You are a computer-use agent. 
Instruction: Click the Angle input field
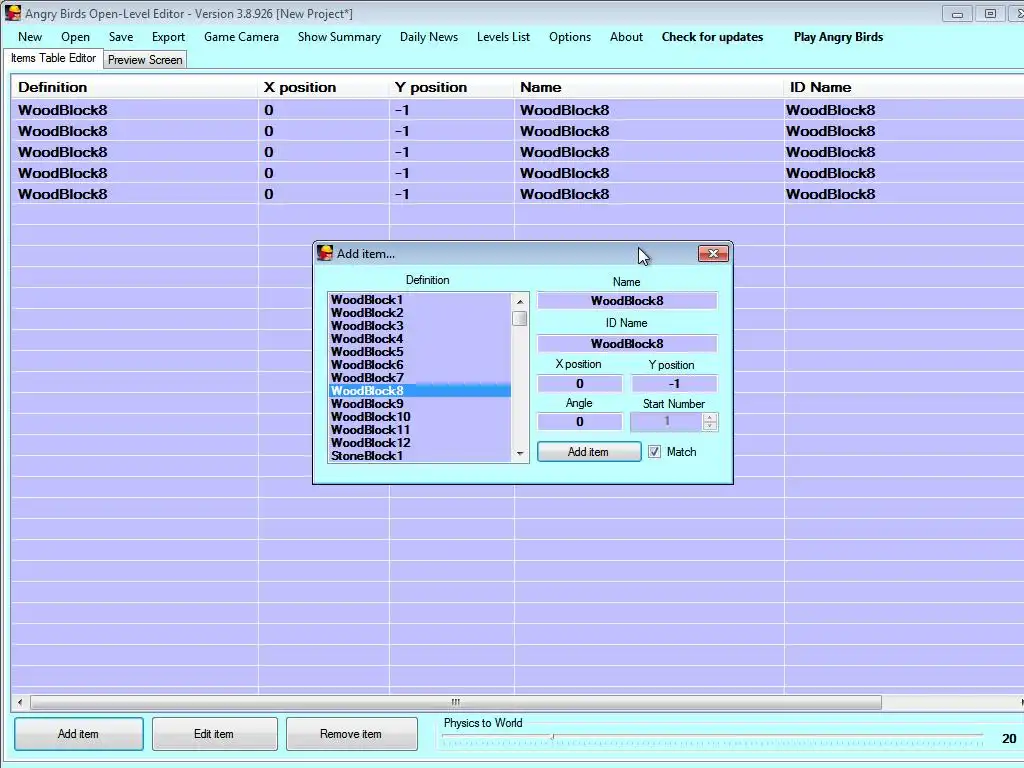tap(580, 421)
